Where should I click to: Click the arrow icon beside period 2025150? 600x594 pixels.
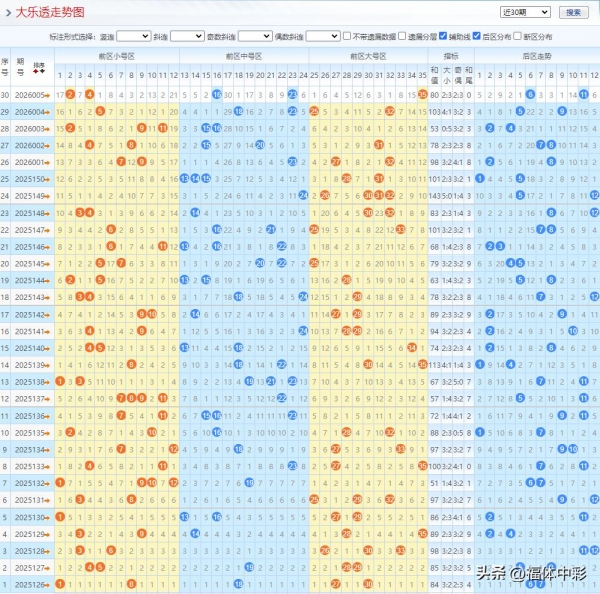(x=48, y=179)
